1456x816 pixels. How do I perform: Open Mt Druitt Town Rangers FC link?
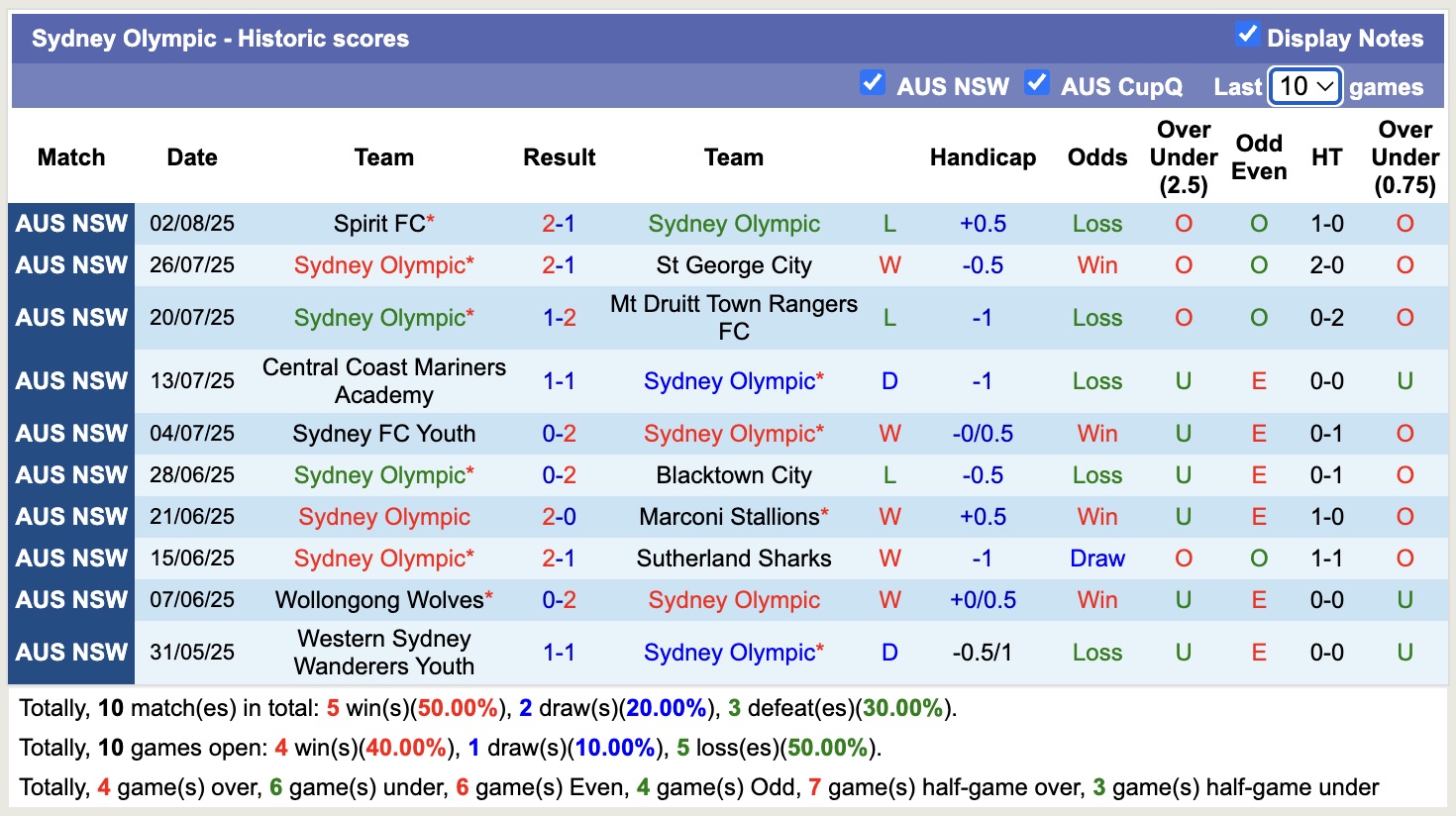click(x=733, y=317)
